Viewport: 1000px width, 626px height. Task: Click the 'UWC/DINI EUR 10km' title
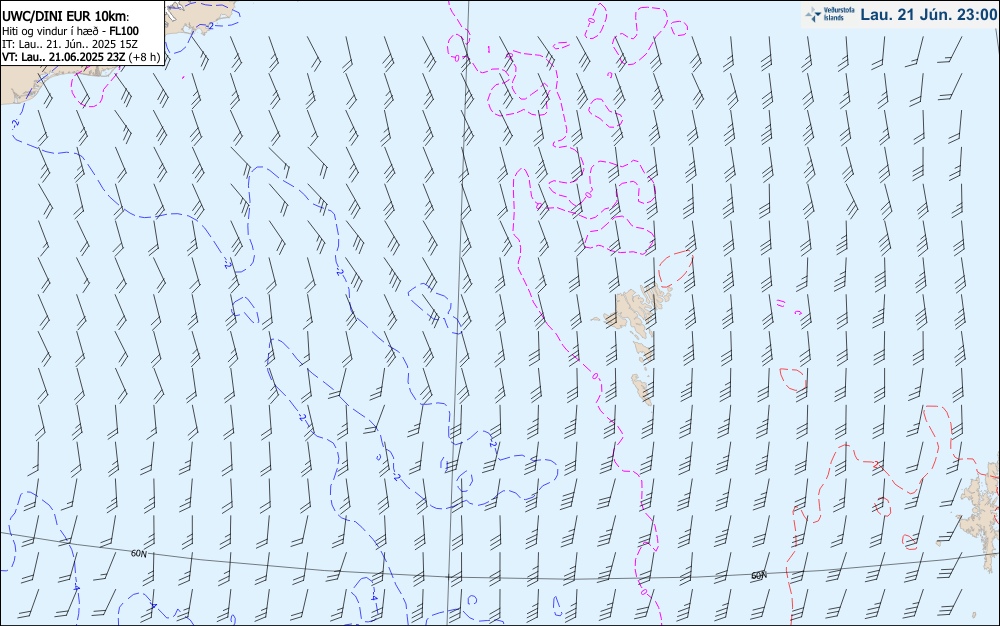click(x=65, y=17)
